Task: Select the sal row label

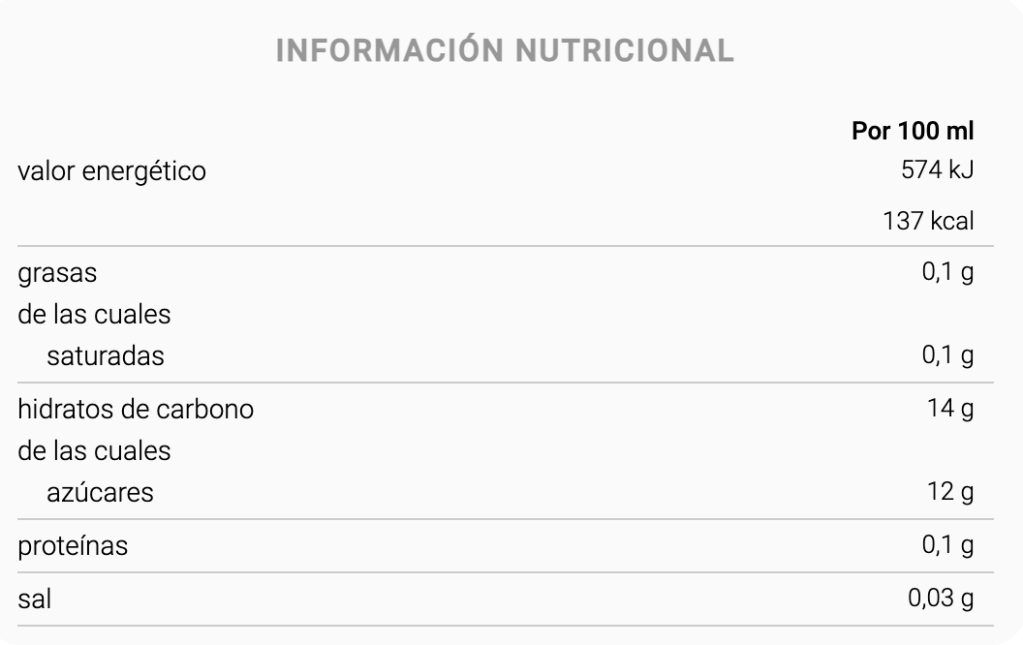Action: [35, 600]
